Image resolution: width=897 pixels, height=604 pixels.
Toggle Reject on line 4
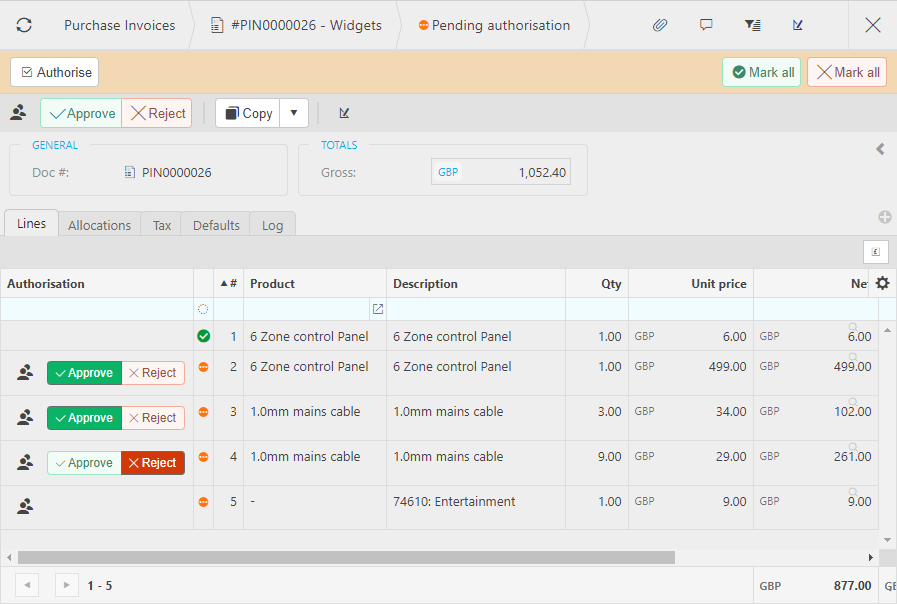pyautogui.click(x=153, y=463)
